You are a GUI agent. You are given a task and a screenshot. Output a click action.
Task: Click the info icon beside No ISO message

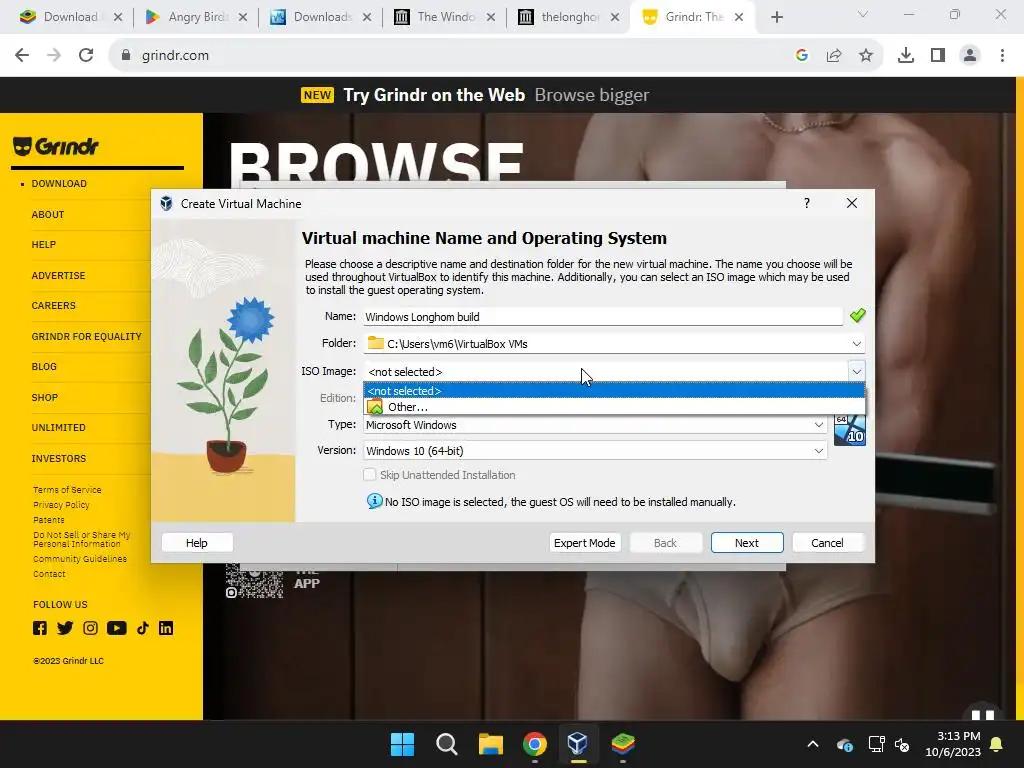[x=374, y=501]
